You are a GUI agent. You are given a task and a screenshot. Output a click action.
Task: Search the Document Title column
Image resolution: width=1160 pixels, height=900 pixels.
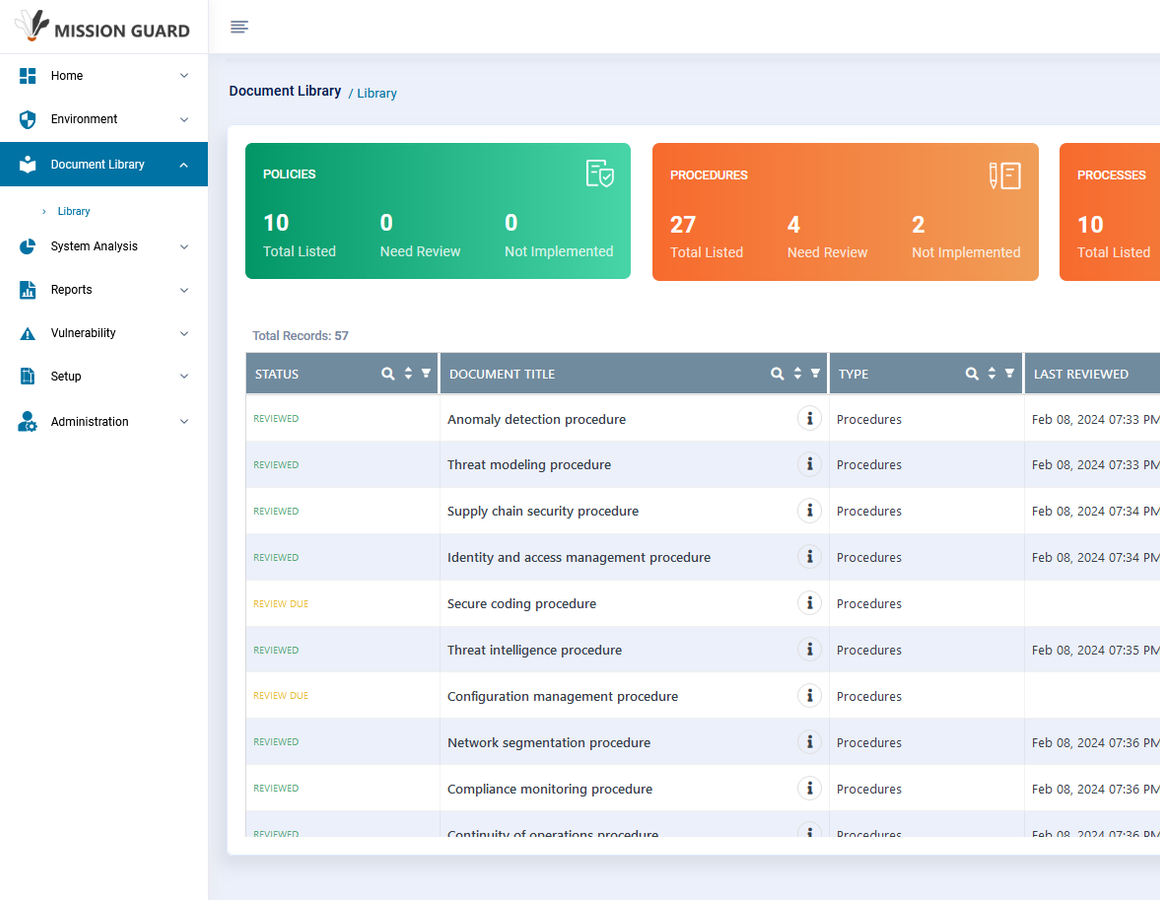pyautogui.click(x=777, y=373)
